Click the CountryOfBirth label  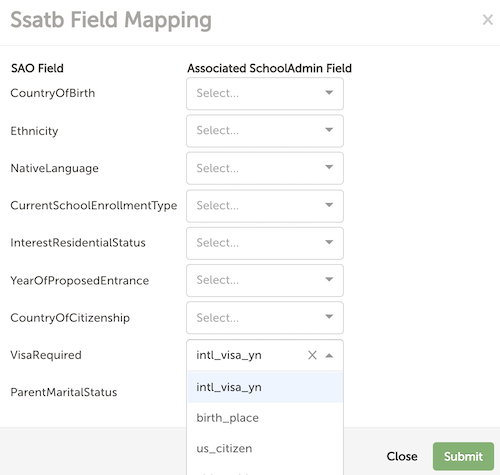coord(53,93)
